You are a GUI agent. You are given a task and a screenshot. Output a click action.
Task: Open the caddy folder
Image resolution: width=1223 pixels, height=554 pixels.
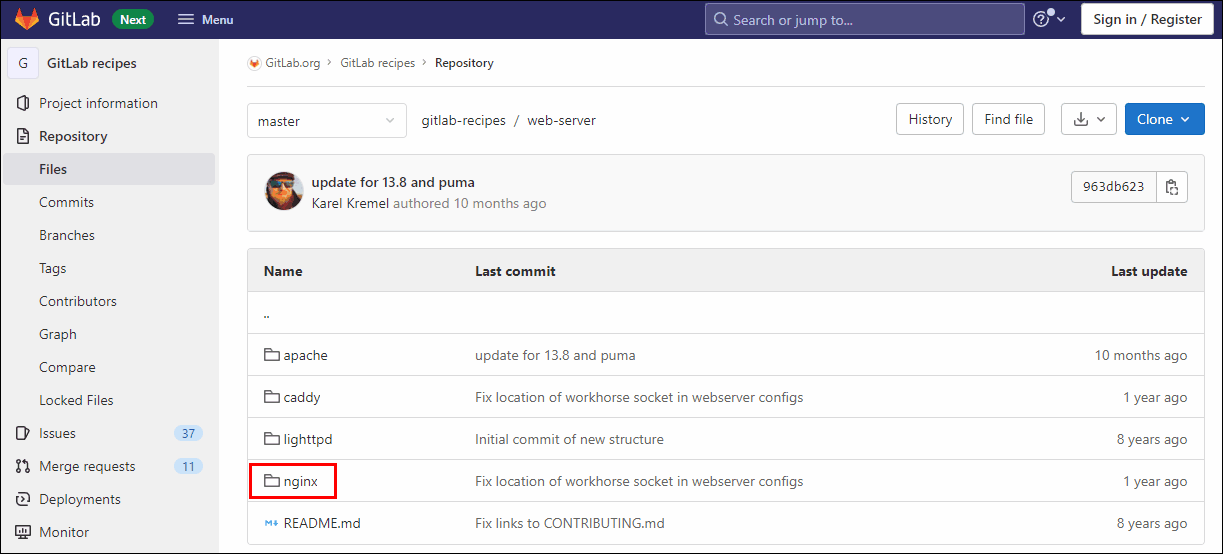[302, 397]
